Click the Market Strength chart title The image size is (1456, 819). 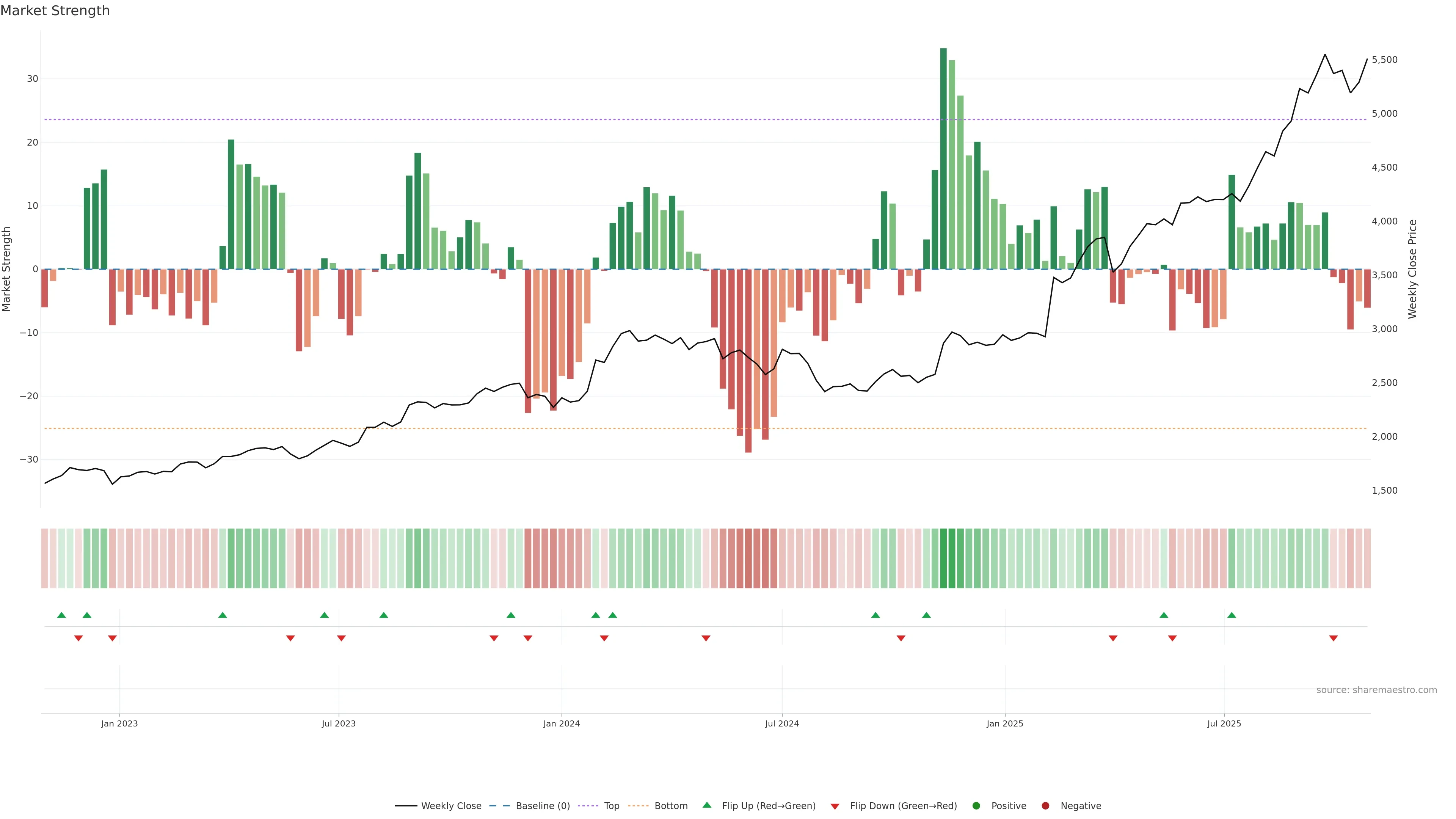point(55,11)
